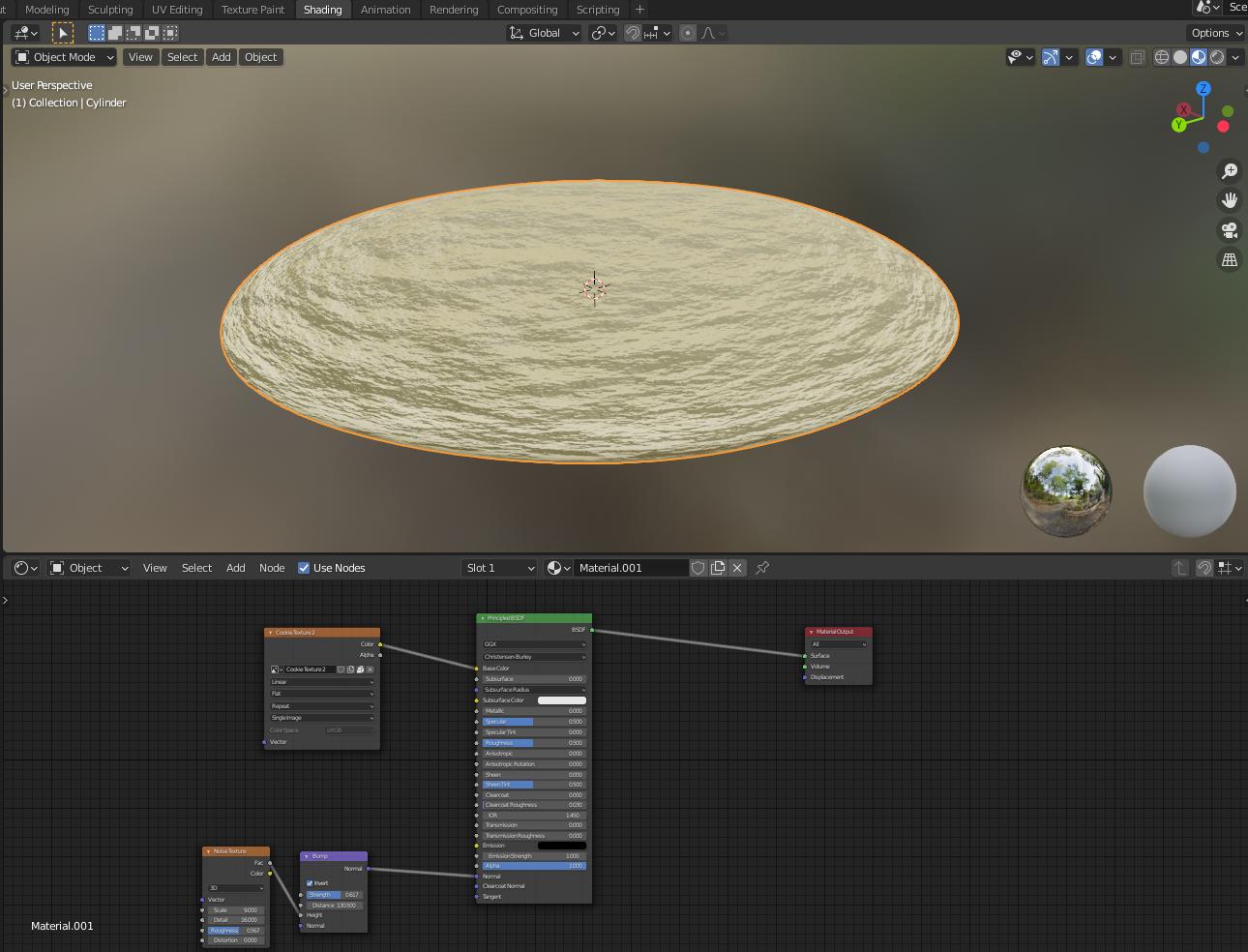Switch to Solid viewport shading
Screen dimensions: 1248x952
tap(1180, 57)
